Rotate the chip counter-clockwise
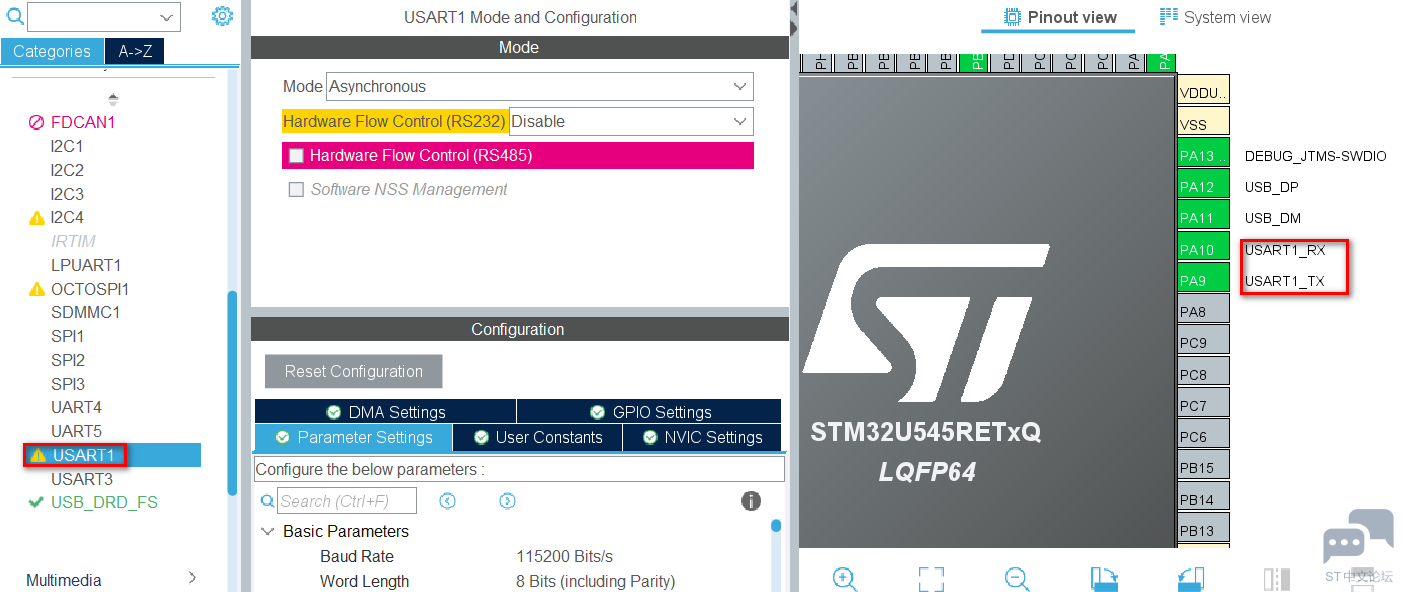Image resolution: width=1402 pixels, height=592 pixels. [1191, 579]
